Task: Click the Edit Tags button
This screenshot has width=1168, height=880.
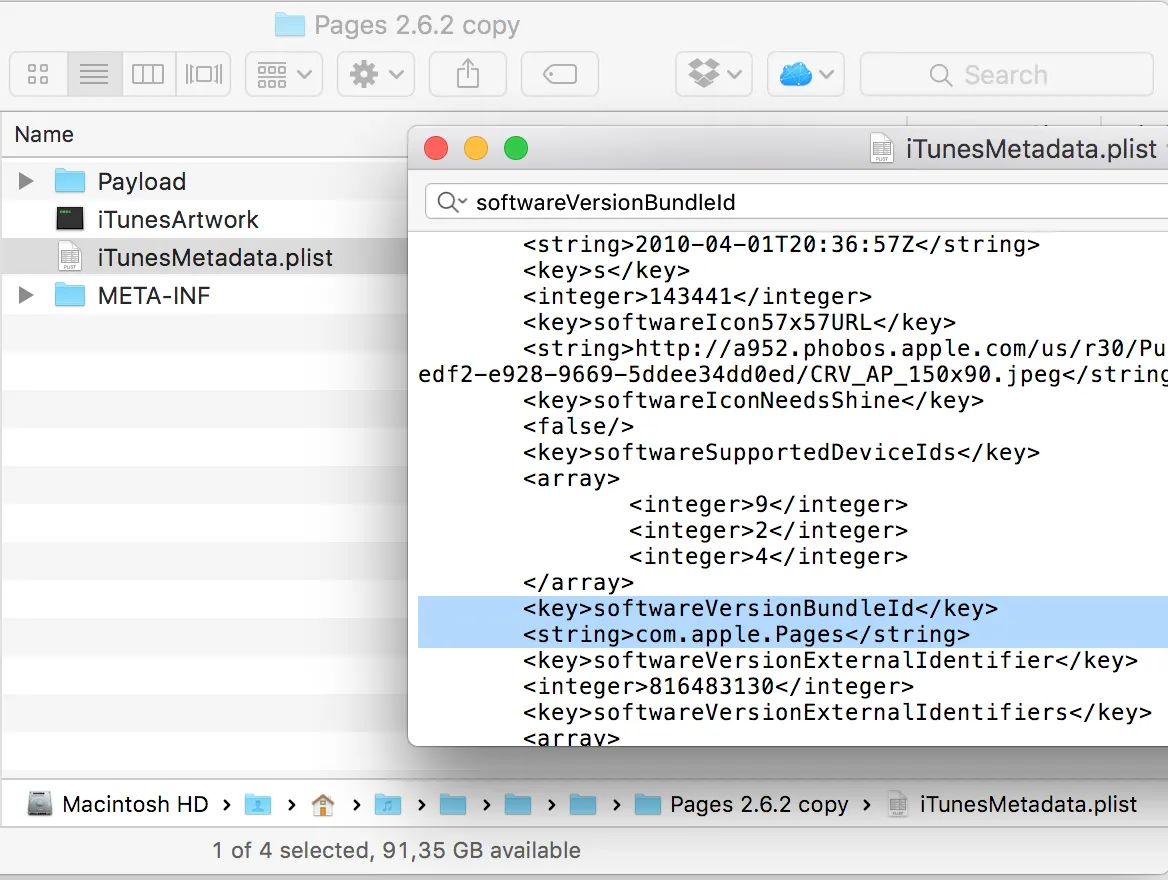Action: [559, 74]
